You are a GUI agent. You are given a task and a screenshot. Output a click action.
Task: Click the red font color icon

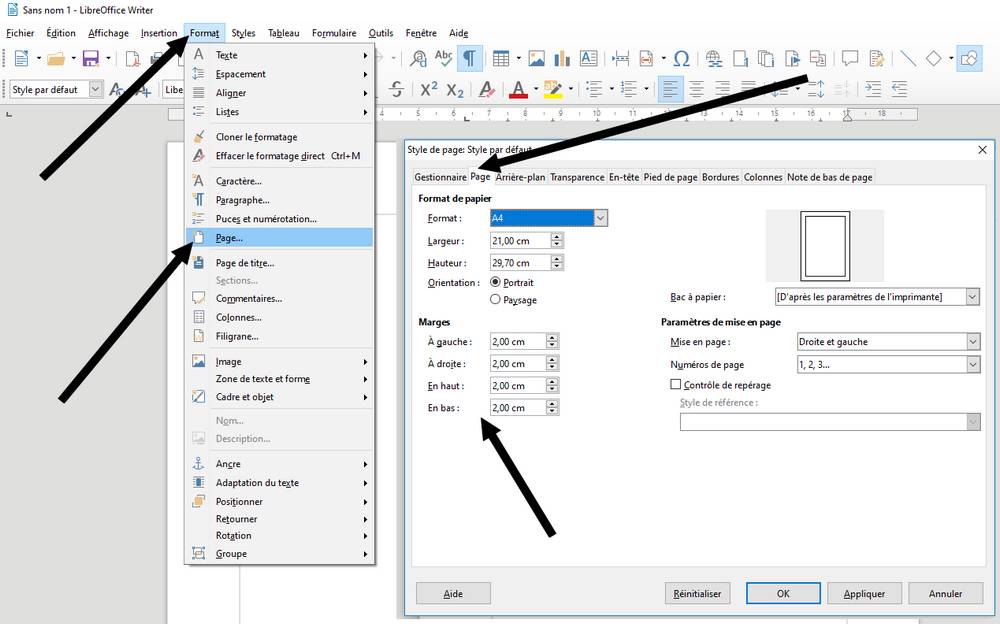(518, 89)
